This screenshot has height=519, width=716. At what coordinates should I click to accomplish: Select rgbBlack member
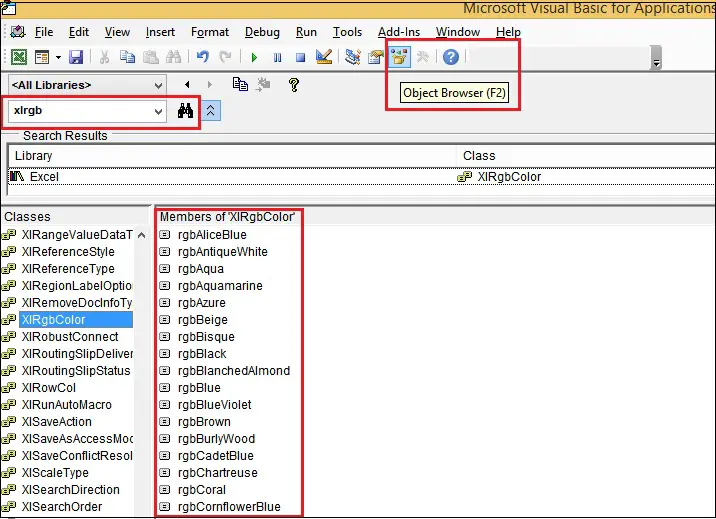[202, 354]
